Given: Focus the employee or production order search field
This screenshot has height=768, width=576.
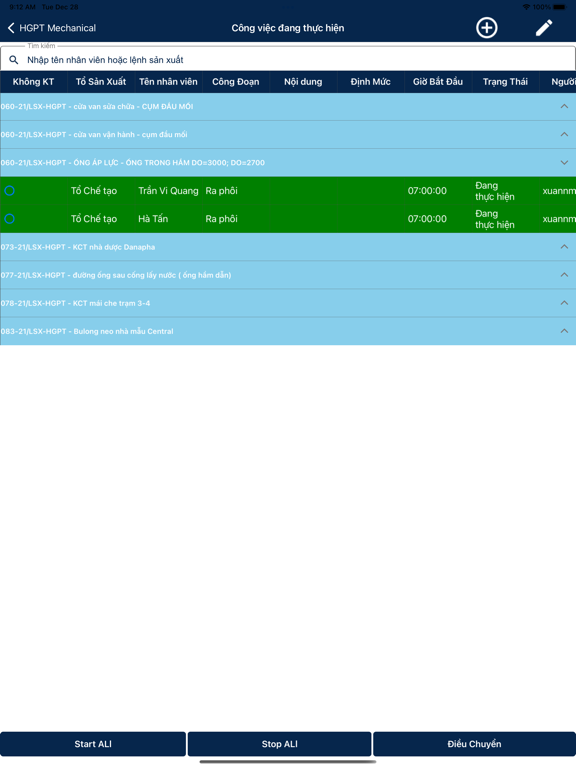Looking at the screenshot, I should click(288, 59).
